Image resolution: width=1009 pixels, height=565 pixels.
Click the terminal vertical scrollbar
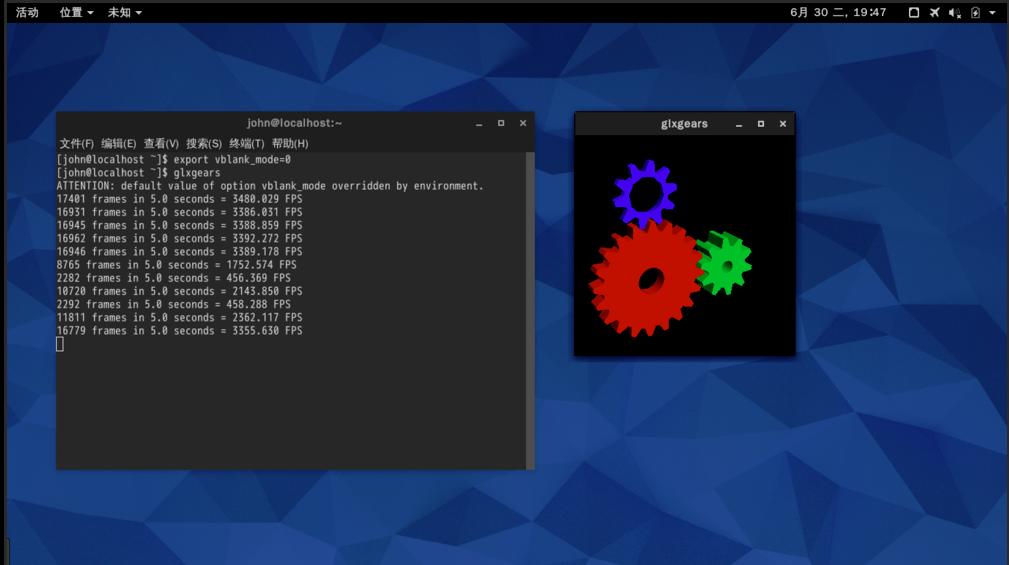530,311
